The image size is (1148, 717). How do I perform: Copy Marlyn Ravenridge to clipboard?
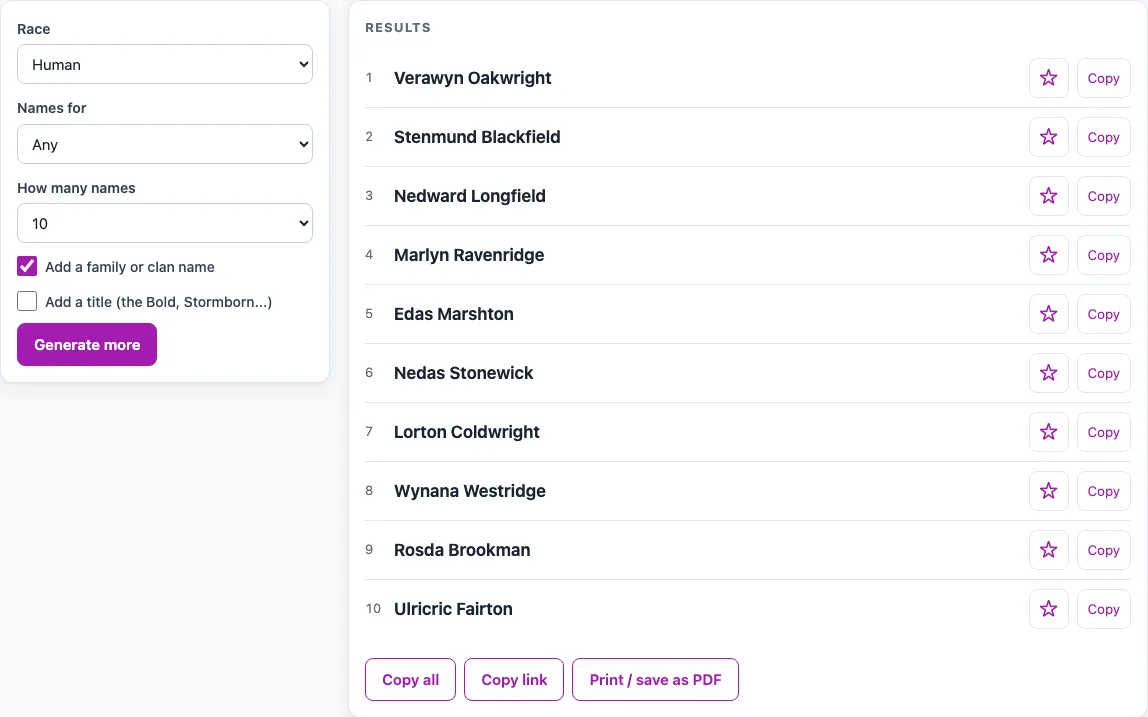tap(1103, 255)
